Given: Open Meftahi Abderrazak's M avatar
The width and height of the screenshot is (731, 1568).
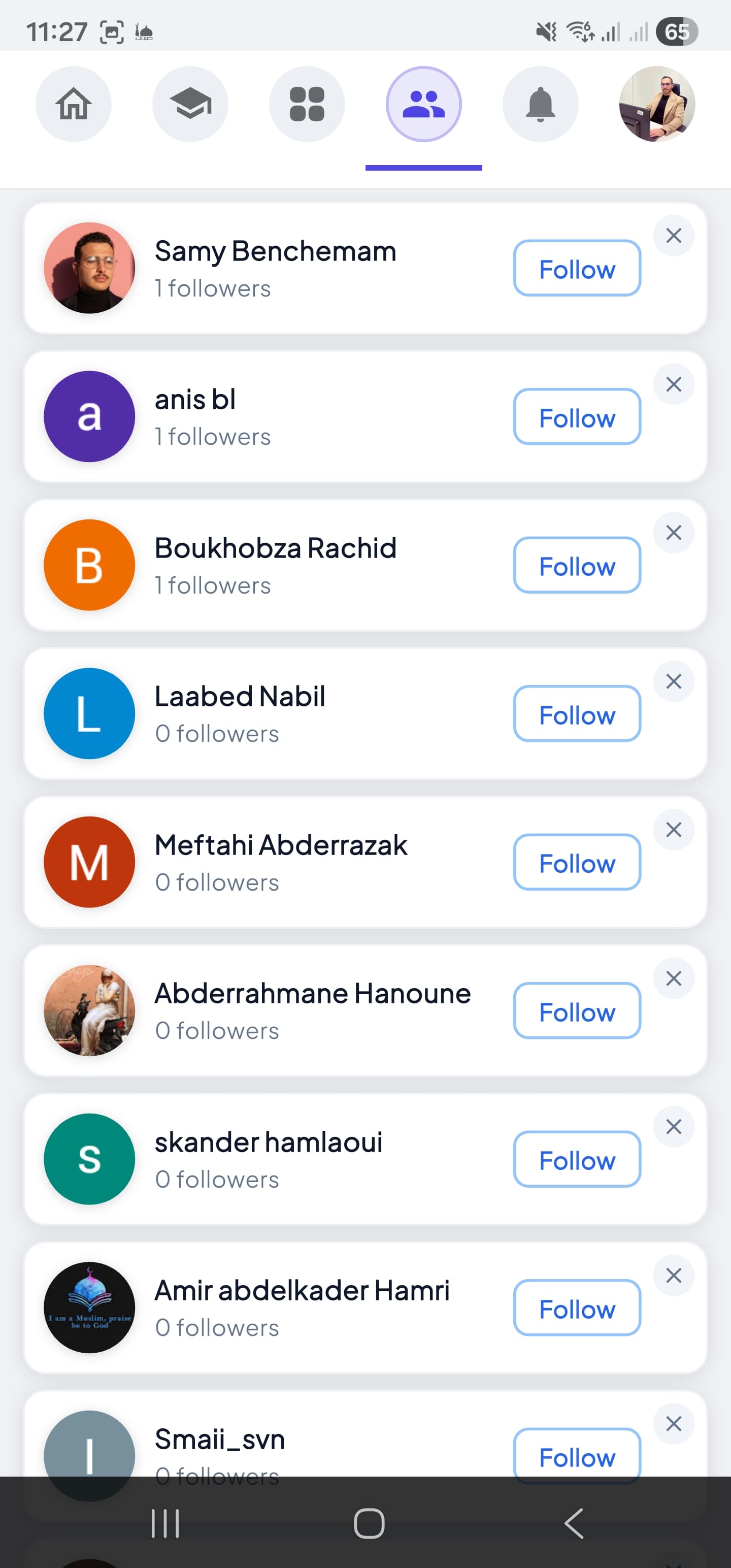Looking at the screenshot, I should click(89, 862).
